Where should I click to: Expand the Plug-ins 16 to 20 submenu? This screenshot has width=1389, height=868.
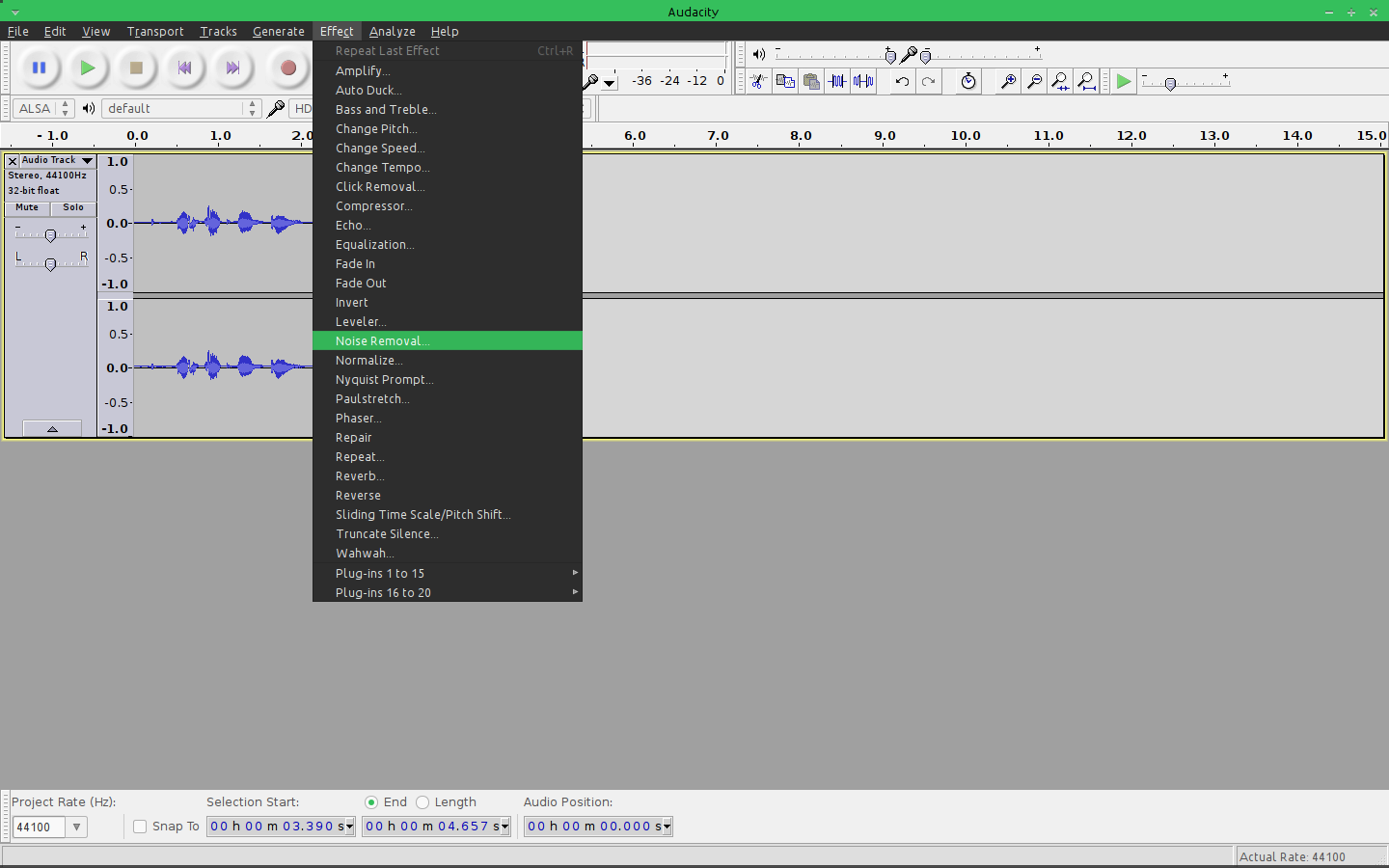pyautogui.click(x=448, y=592)
